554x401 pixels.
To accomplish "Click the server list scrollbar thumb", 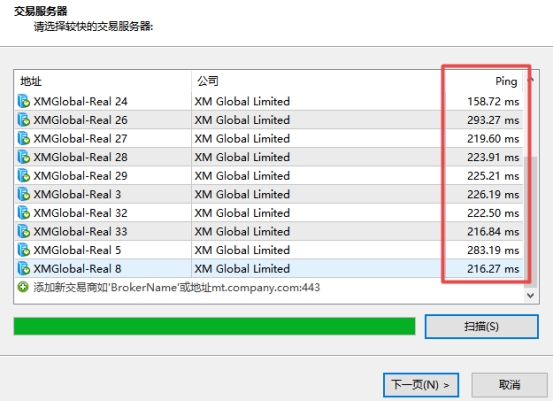I will click(x=530, y=222).
